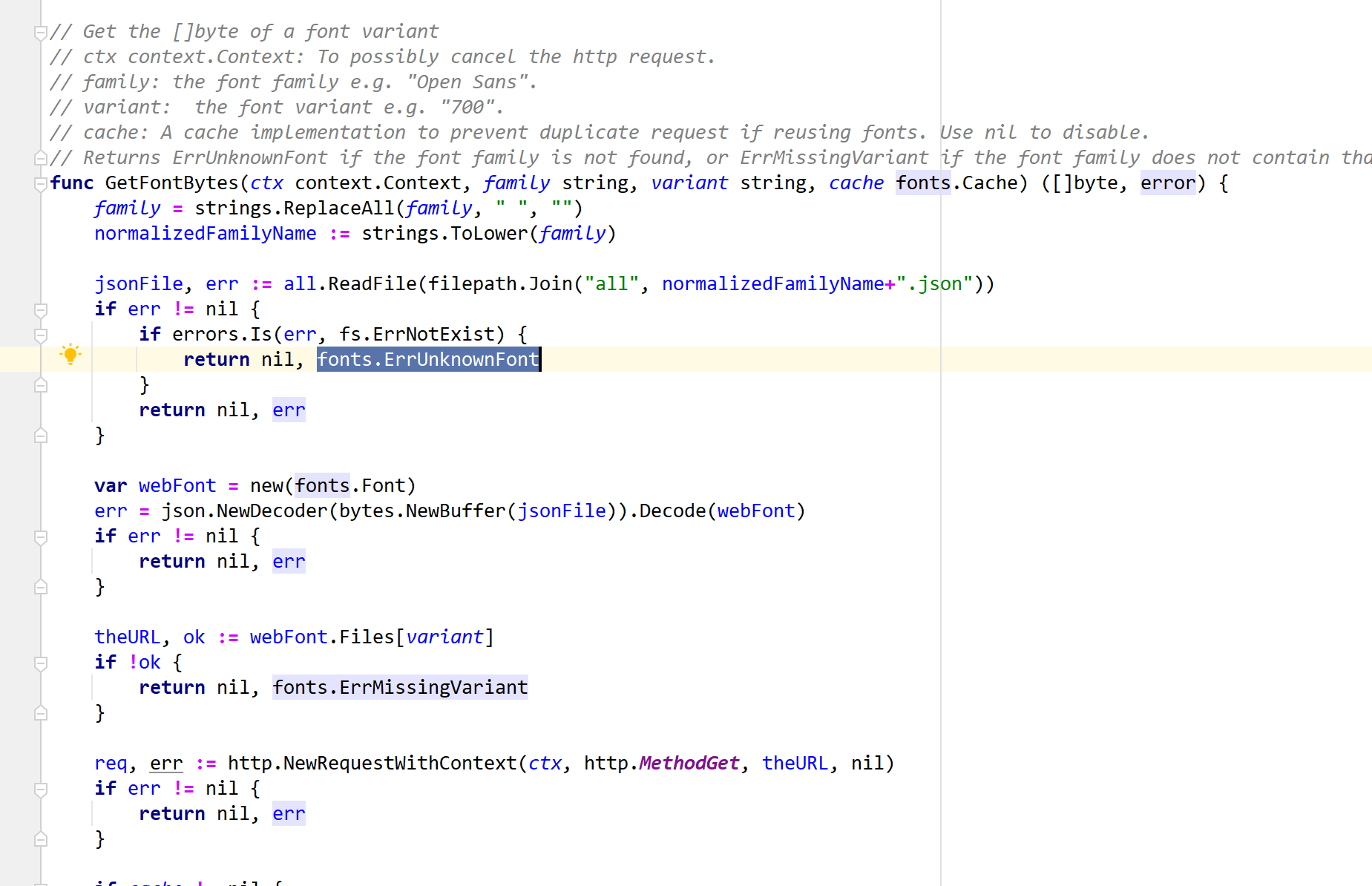Click fold end marker below 'return nil, fonts.ErrMissingVariant'

click(x=41, y=713)
